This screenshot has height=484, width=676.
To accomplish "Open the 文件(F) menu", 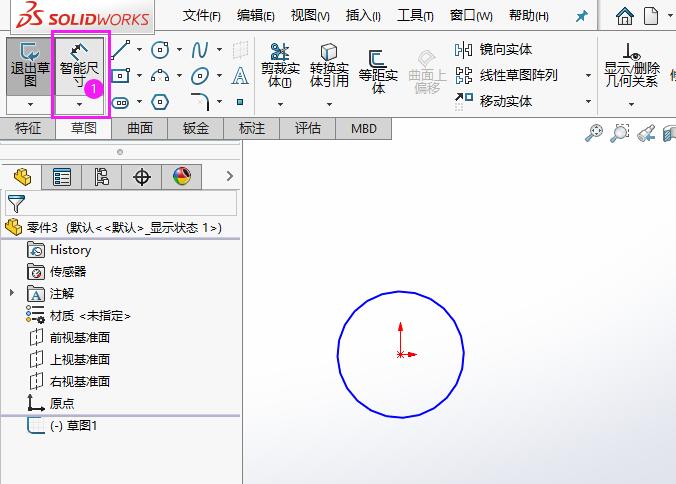I will click(x=201, y=16).
